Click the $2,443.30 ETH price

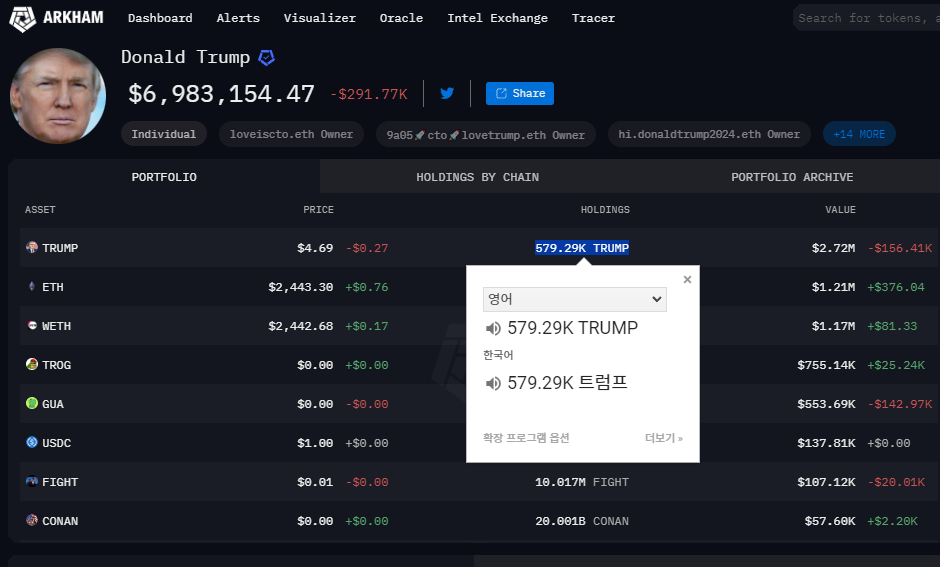point(300,287)
